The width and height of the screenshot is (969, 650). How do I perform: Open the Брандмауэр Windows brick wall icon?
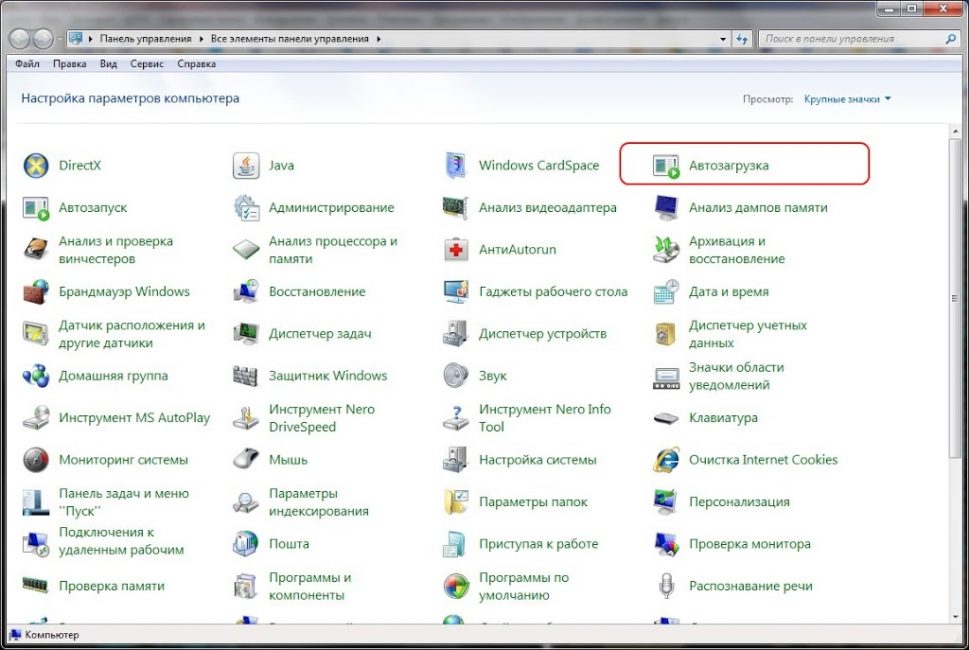[x=36, y=292]
